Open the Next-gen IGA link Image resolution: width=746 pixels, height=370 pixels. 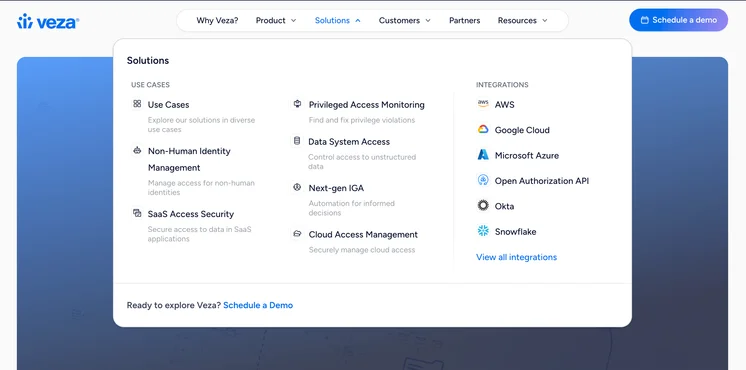(x=336, y=188)
